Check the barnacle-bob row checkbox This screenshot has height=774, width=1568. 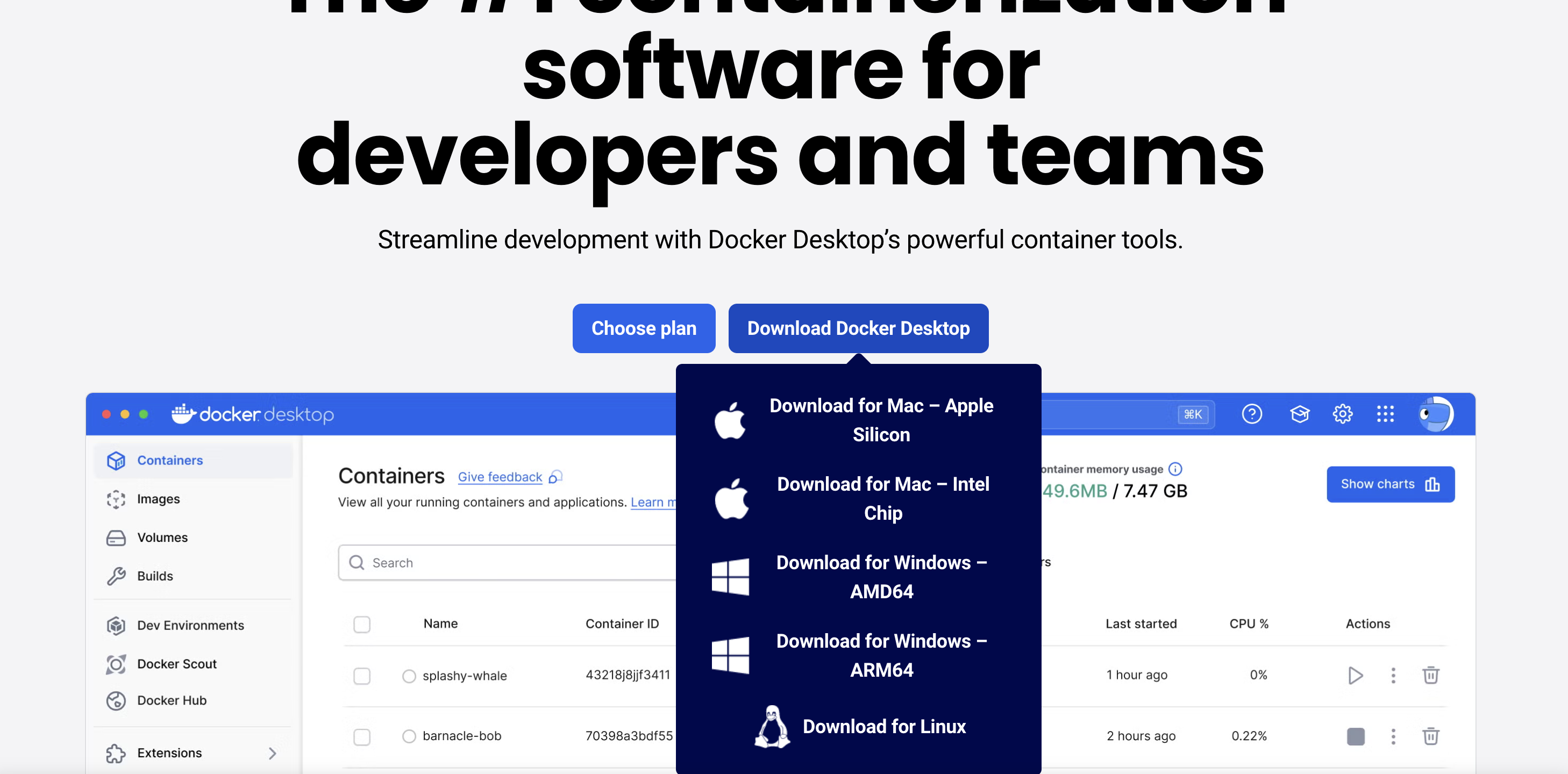(x=361, y=736)
